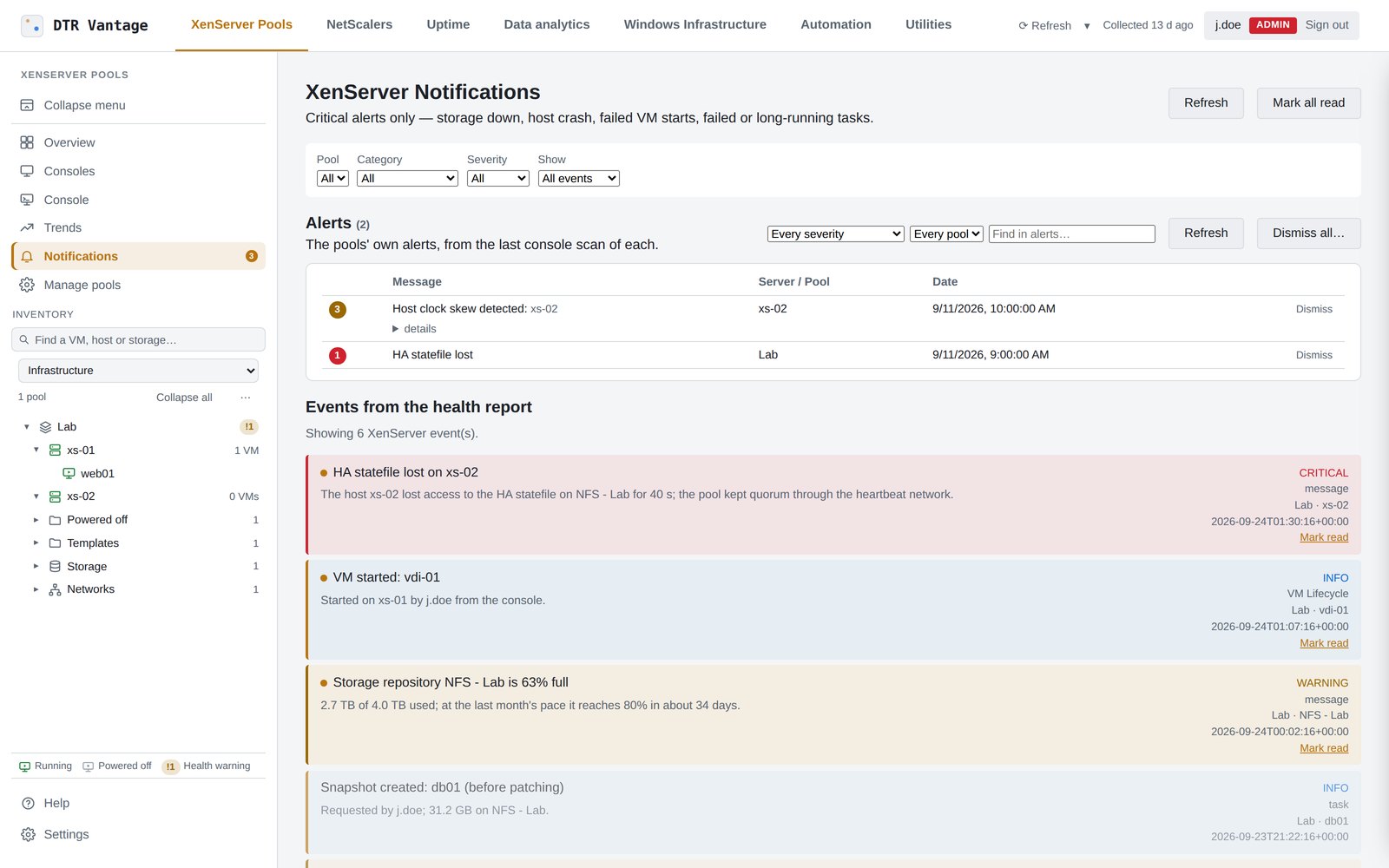1389x868 pixels.
Task: Click Collapse all in inventory
Action: click(184, 398)
